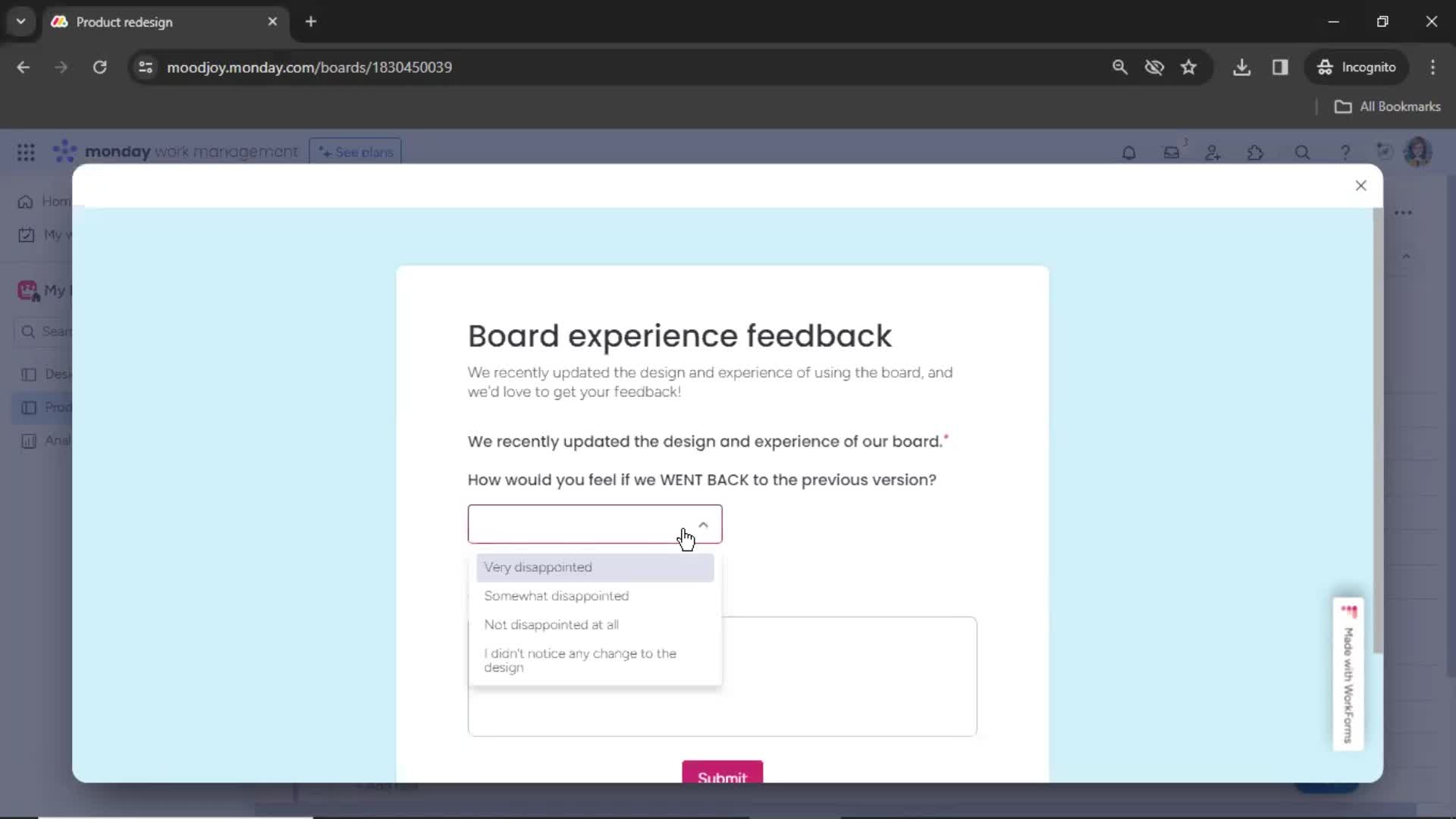The height and width of the screenshot is (819, 1456).
Task: Toggle the bookmark star icon
Action: (x=1189, y=67)
